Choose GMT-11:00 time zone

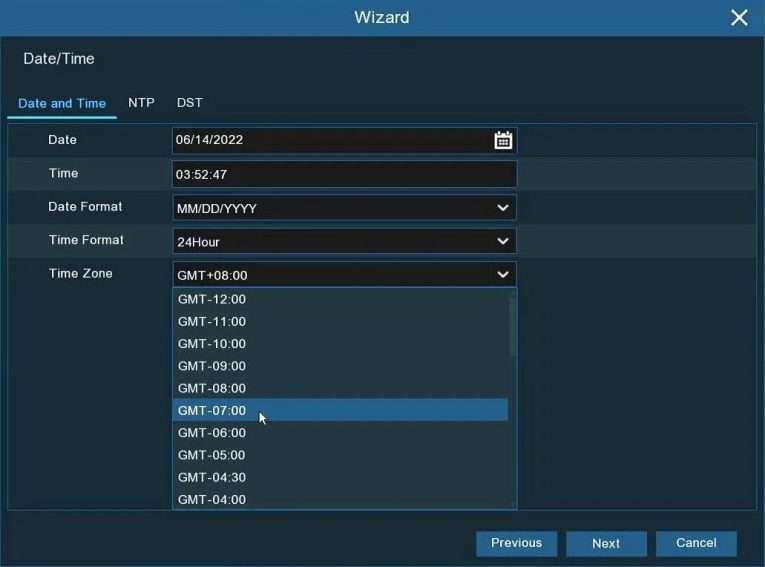coord(340,322)
